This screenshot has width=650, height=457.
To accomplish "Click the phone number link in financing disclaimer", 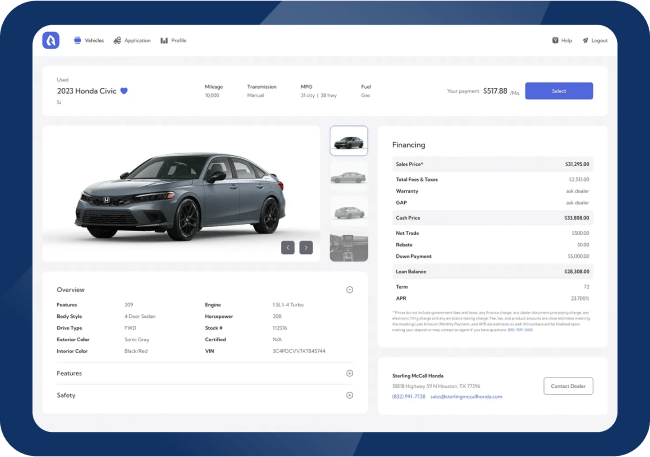I will coord(520,330).
